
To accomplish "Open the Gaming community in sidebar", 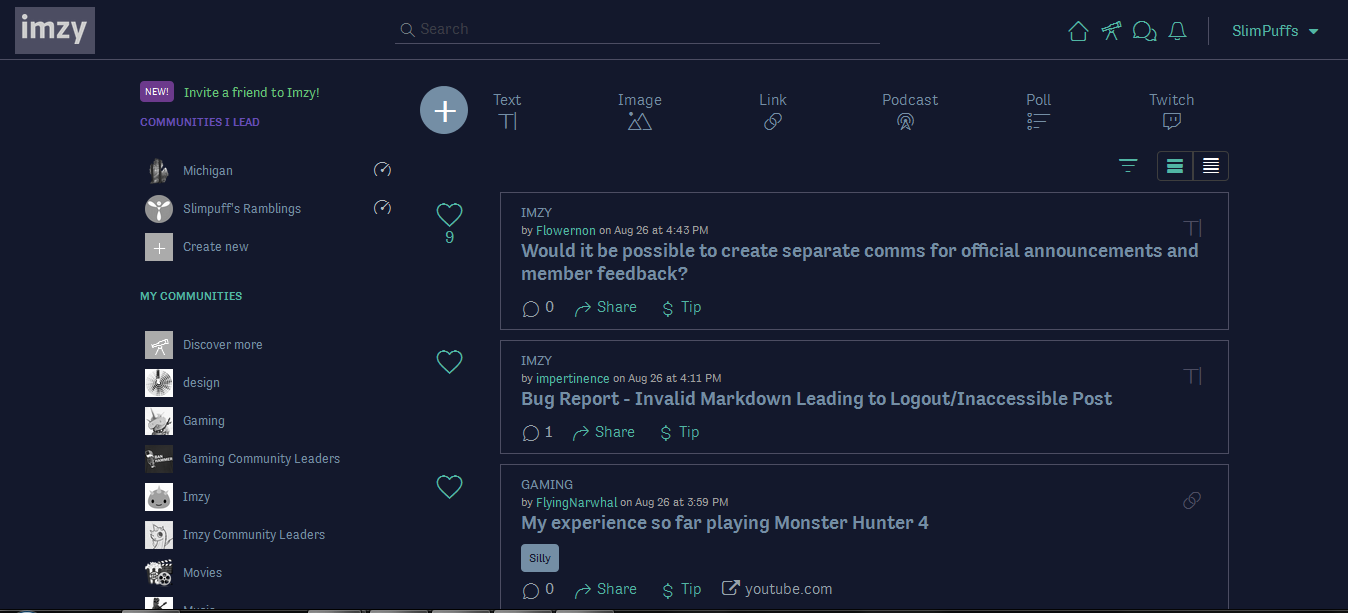I will point(204,421).
